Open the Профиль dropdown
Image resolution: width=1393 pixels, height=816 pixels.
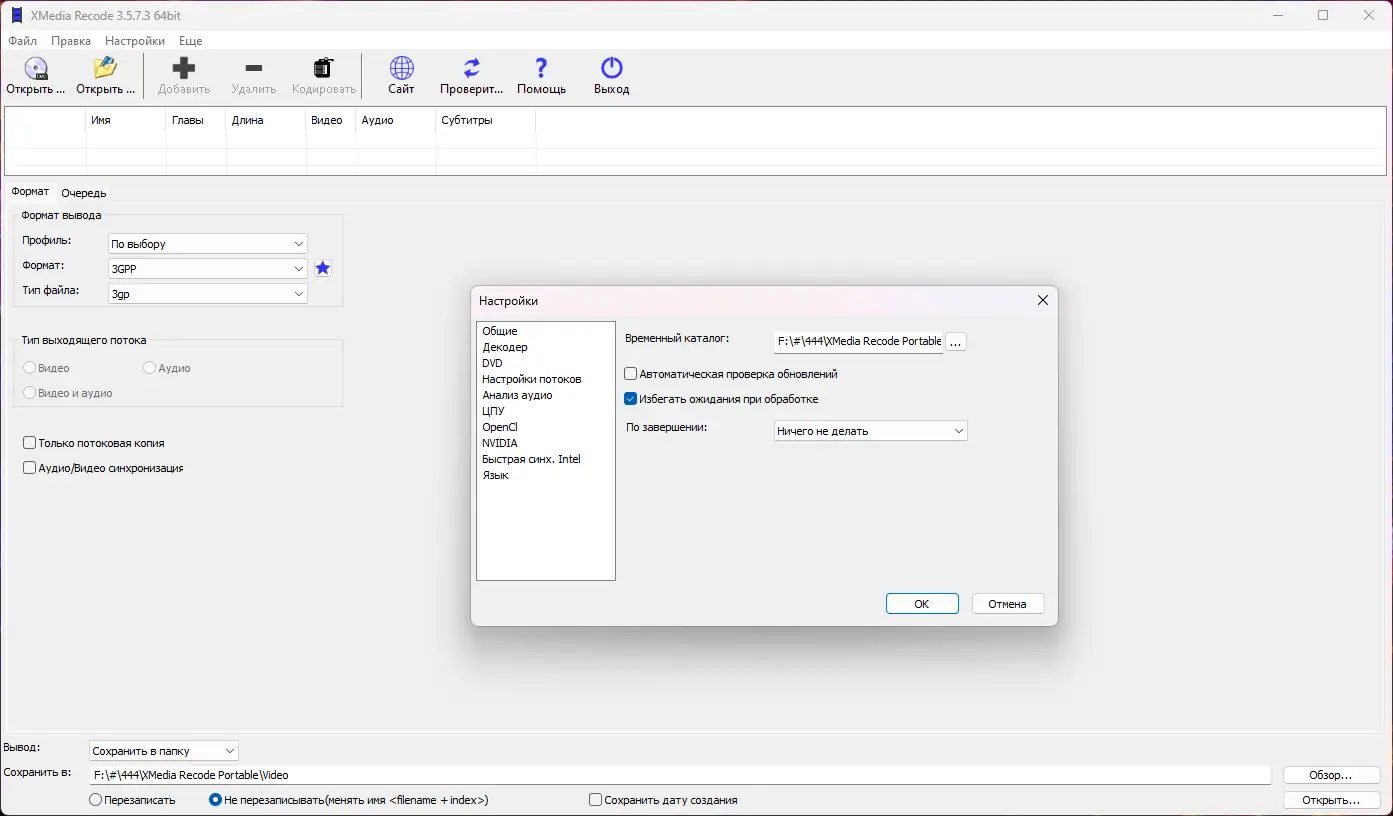point(207,244)
